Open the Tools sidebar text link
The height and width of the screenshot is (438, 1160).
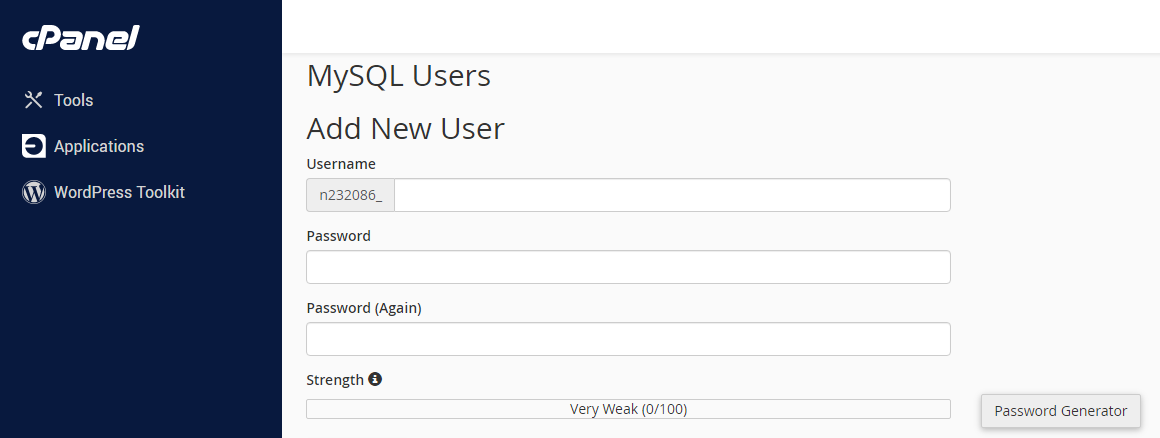(x=74, y=100)
